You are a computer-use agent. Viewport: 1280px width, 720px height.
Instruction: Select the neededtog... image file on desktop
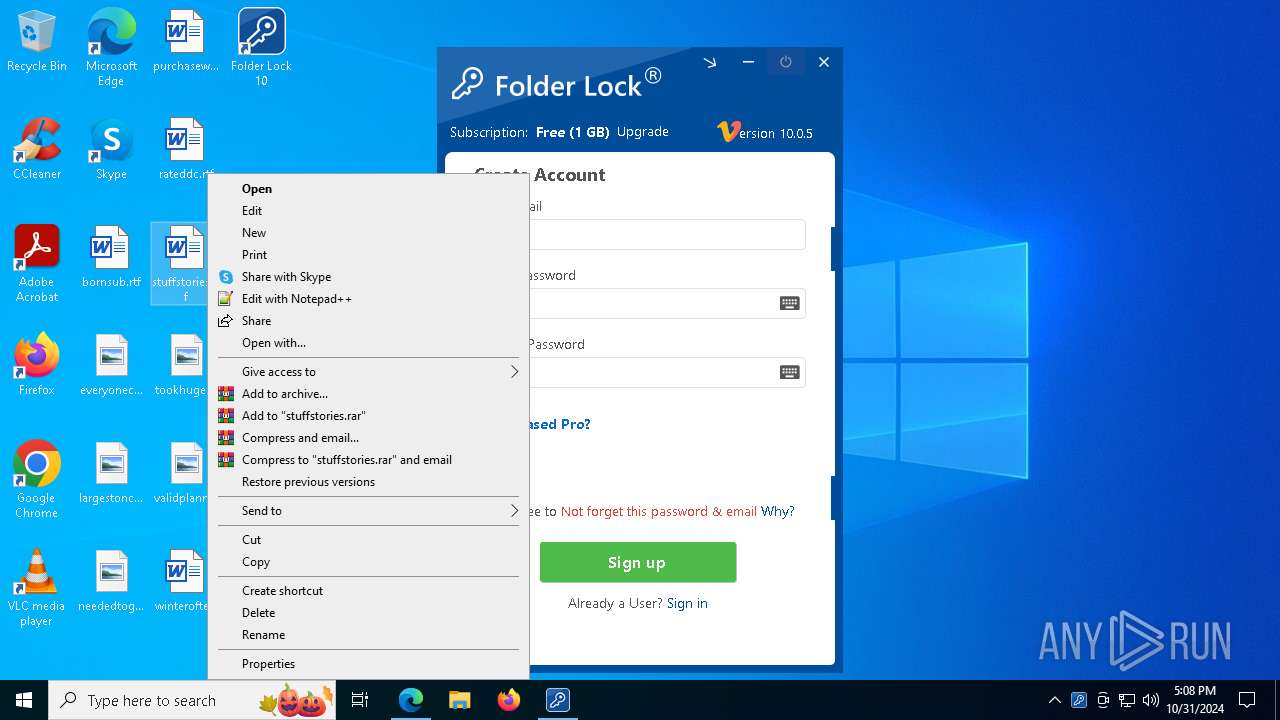click(x=111, y=582)
